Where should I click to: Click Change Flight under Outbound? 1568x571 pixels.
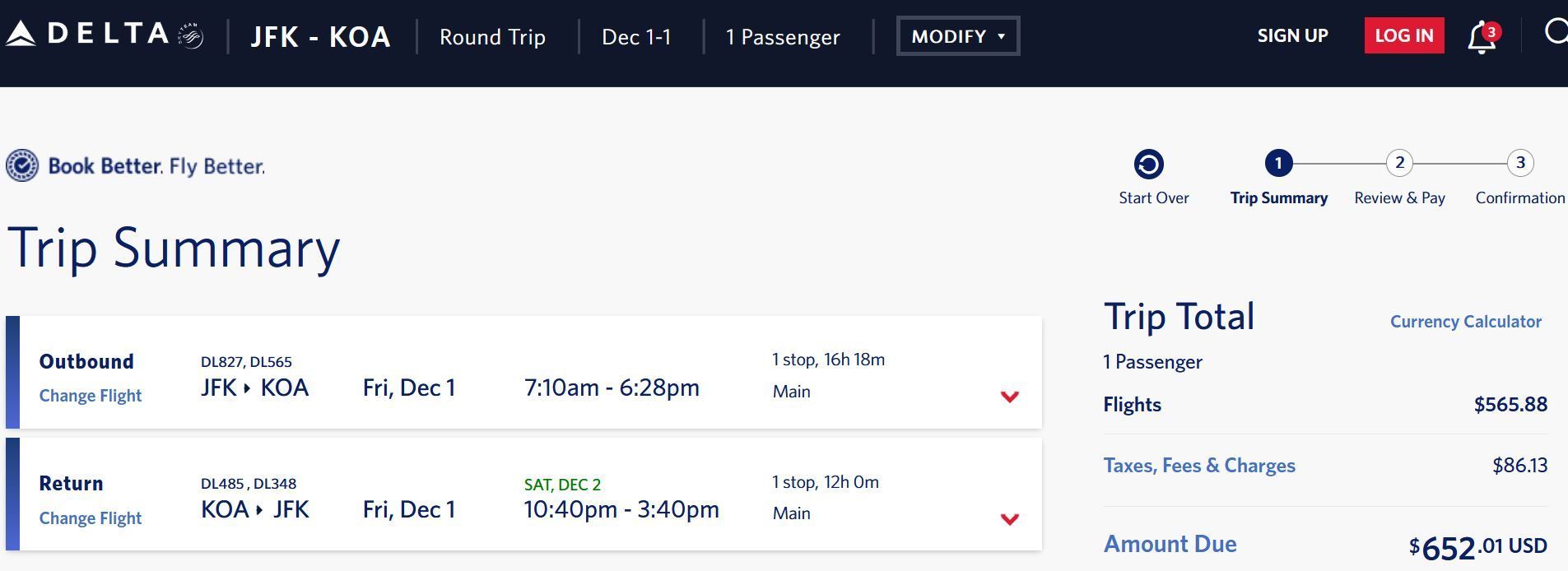91,396
